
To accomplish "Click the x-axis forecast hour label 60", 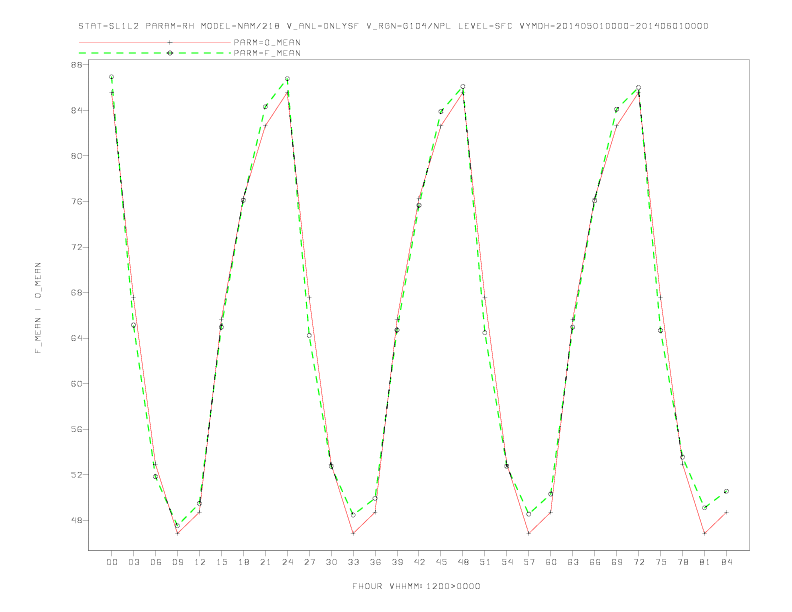I will pyautogui.click(x=551, y=562).
